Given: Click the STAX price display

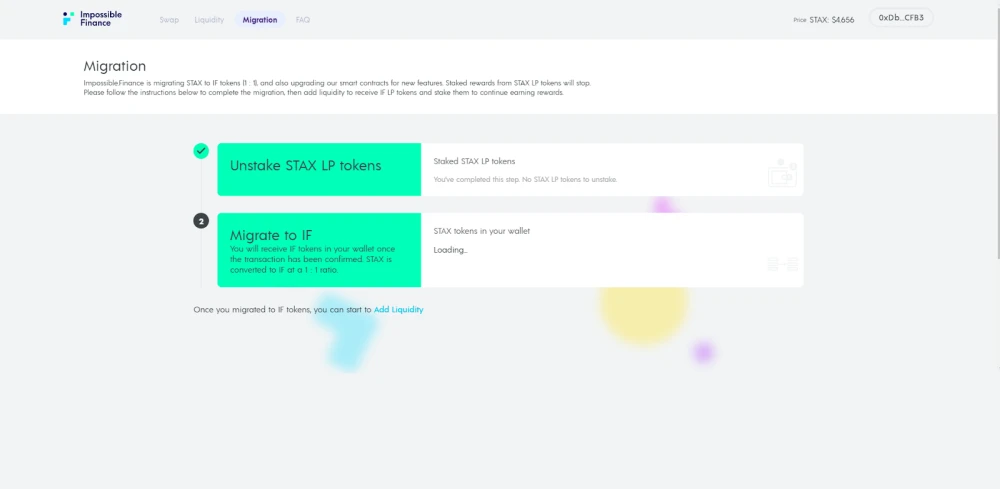Looking at the screenshot, I should pyautogui.click(x=824, y=20).
